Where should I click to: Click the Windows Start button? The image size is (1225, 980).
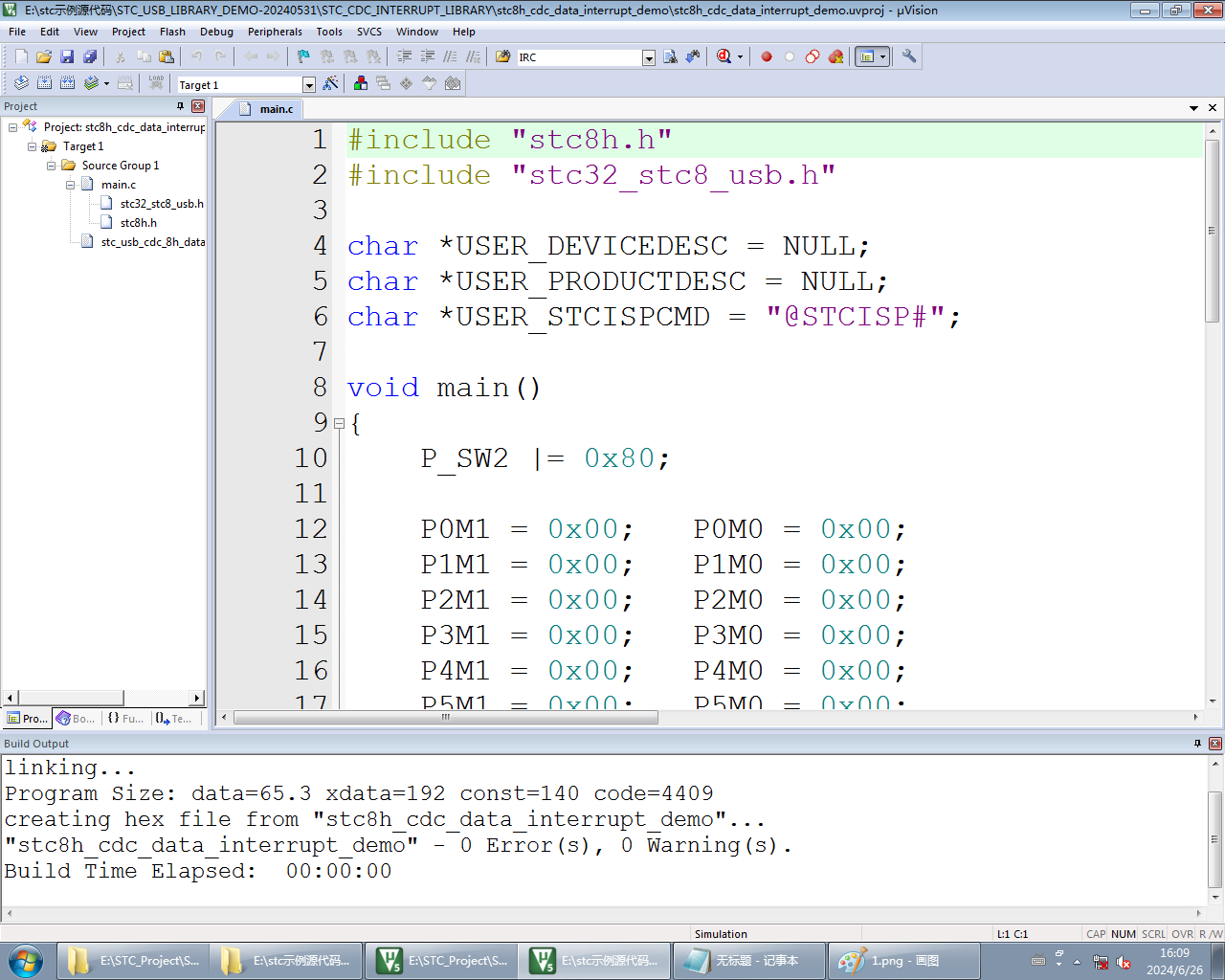coord(26,960)
